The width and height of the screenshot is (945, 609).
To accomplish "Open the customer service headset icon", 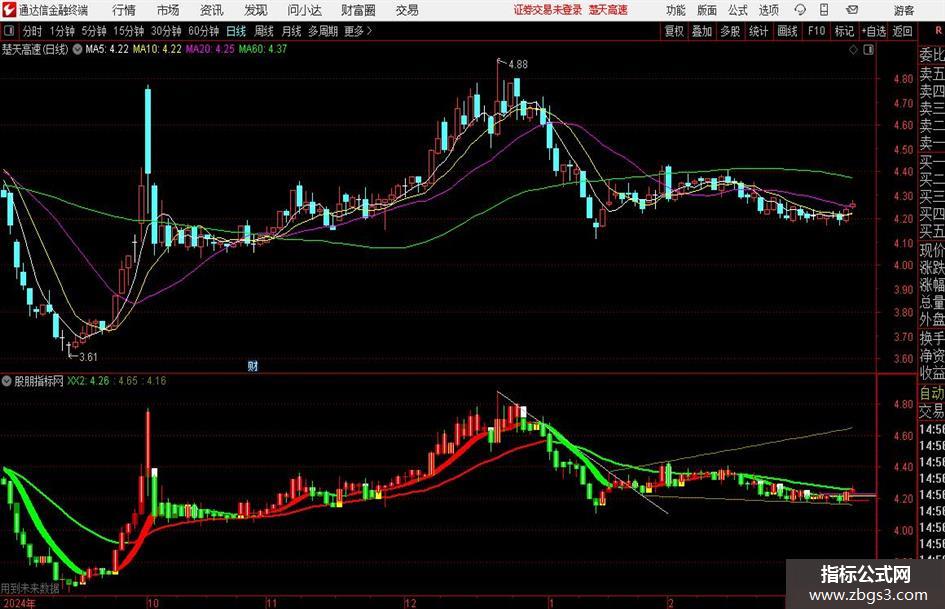I will click(x=800, y=10).
